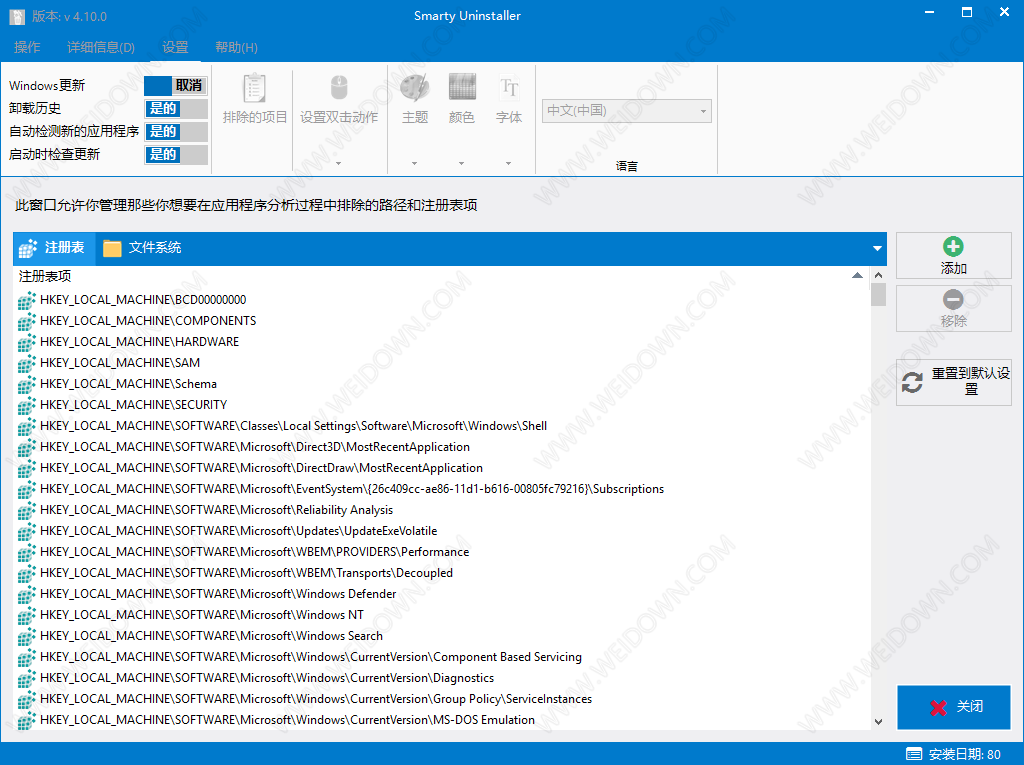The width and height of the screenshot is (1024, 765).
Task: Open the 操作 menu
Action: point(27,48)
